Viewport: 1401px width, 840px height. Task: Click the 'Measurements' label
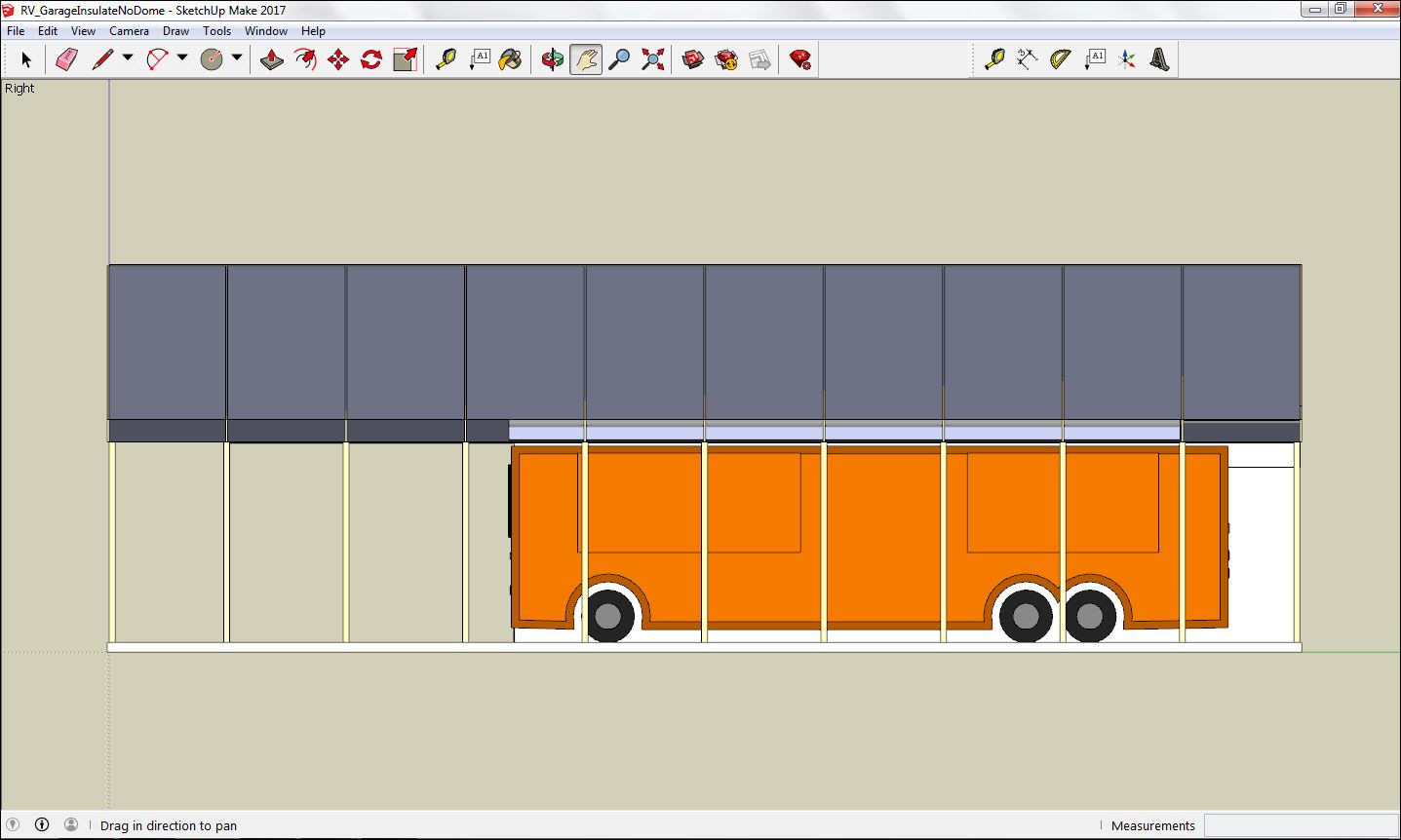[1152, 825]
